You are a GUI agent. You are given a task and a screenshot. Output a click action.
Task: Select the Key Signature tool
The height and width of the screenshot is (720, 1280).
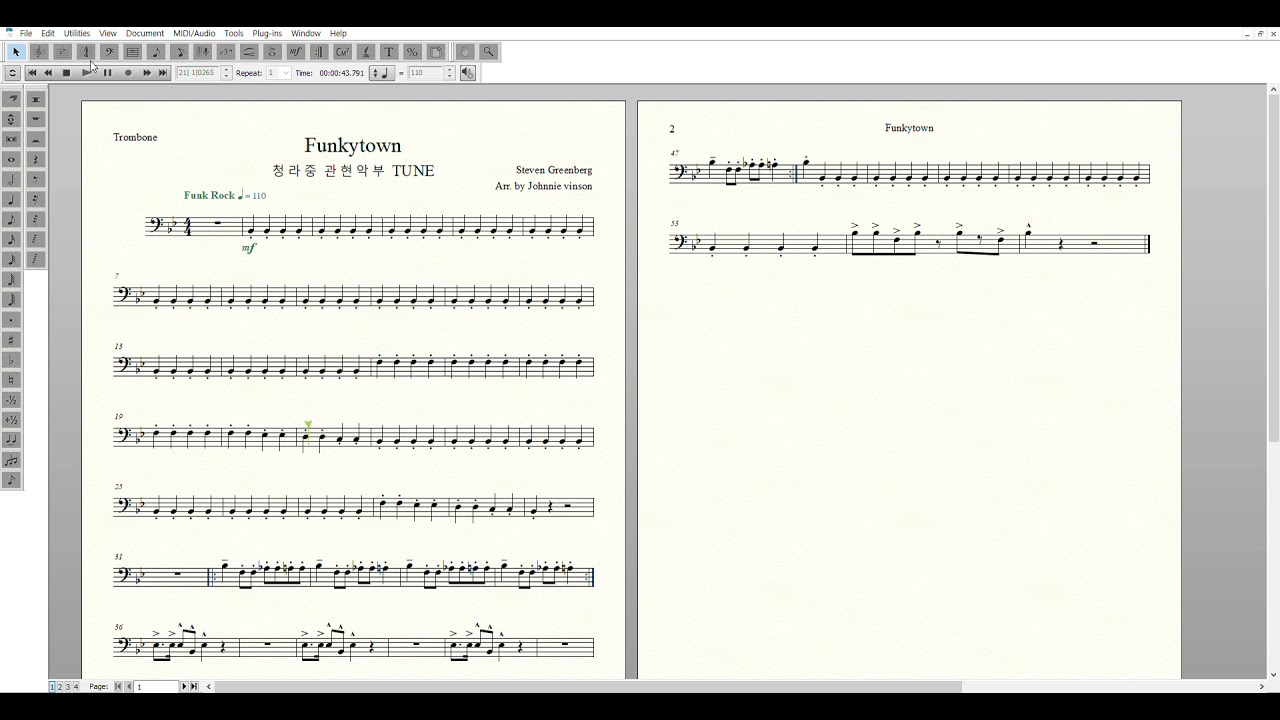(x=62, y=52)
